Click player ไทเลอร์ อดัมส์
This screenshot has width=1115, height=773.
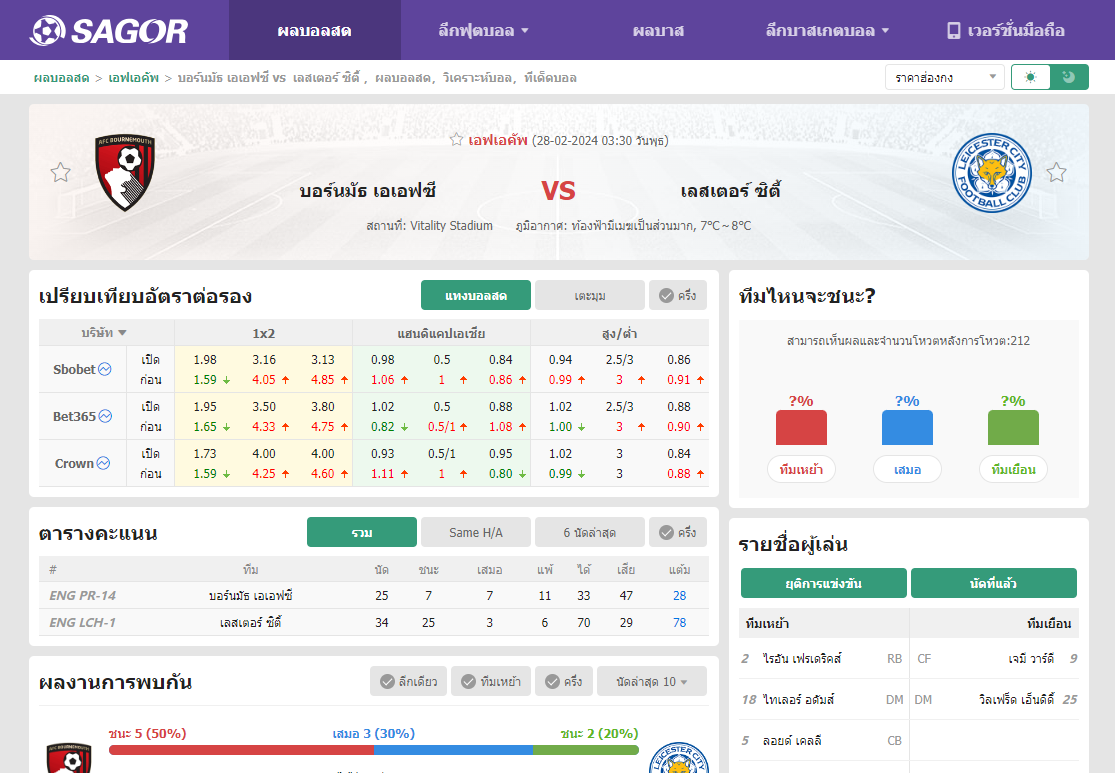coord(799,699)
